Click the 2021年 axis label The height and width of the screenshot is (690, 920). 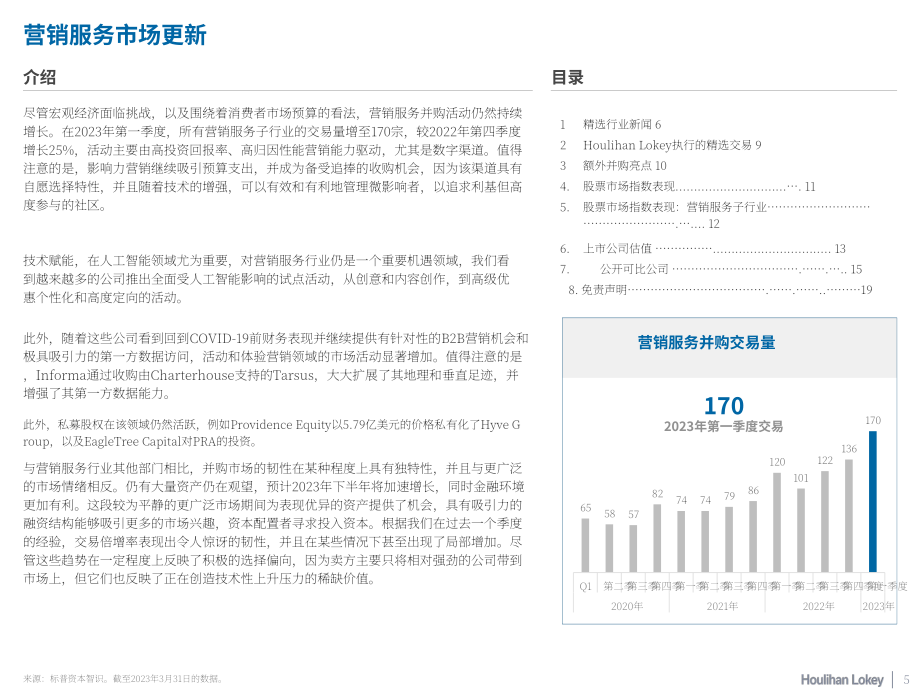pos(722,606)
